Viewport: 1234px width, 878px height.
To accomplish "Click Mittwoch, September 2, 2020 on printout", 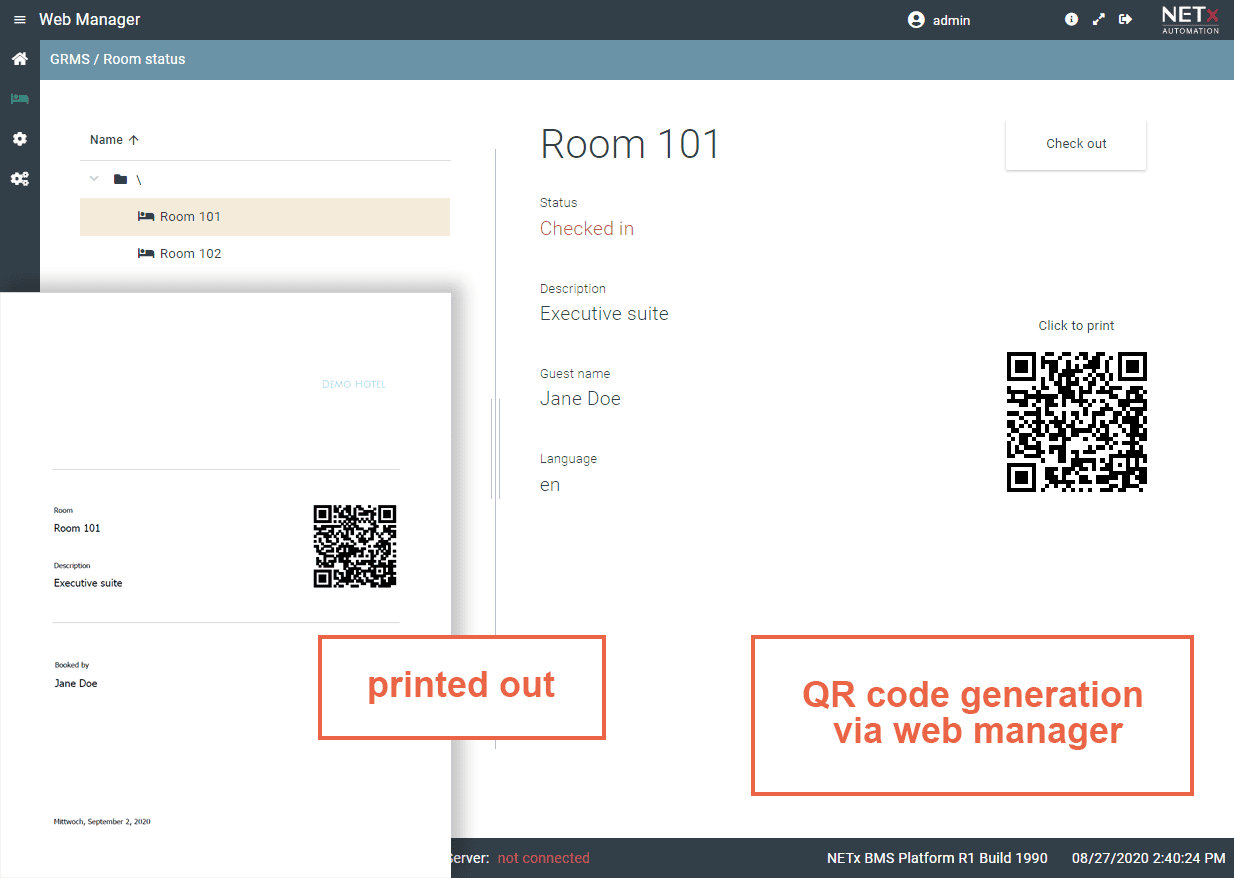I will pyautogui.click(x=102, y=821).
